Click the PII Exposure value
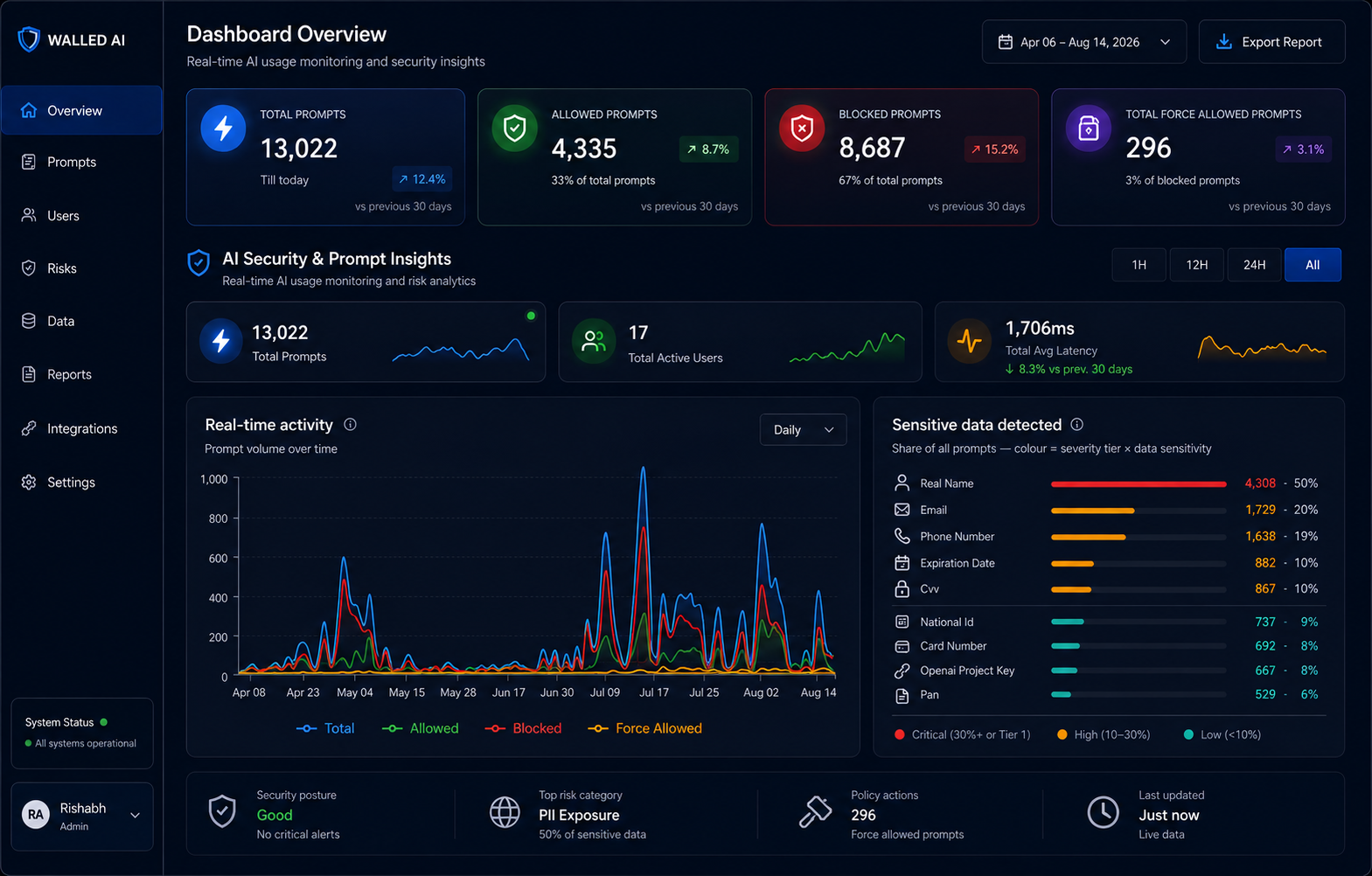This screenshot has height=876, width=1372. 579,815
